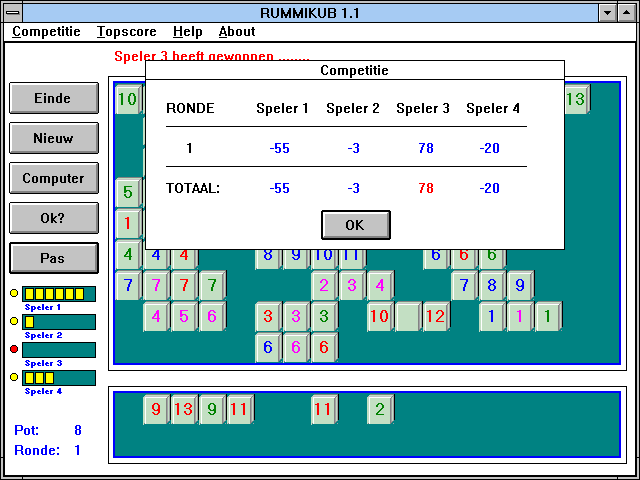This screenshot has height=480, width=640.
Task: Click the 'Speler 4' label under its bar
Action: coord(43,391)
